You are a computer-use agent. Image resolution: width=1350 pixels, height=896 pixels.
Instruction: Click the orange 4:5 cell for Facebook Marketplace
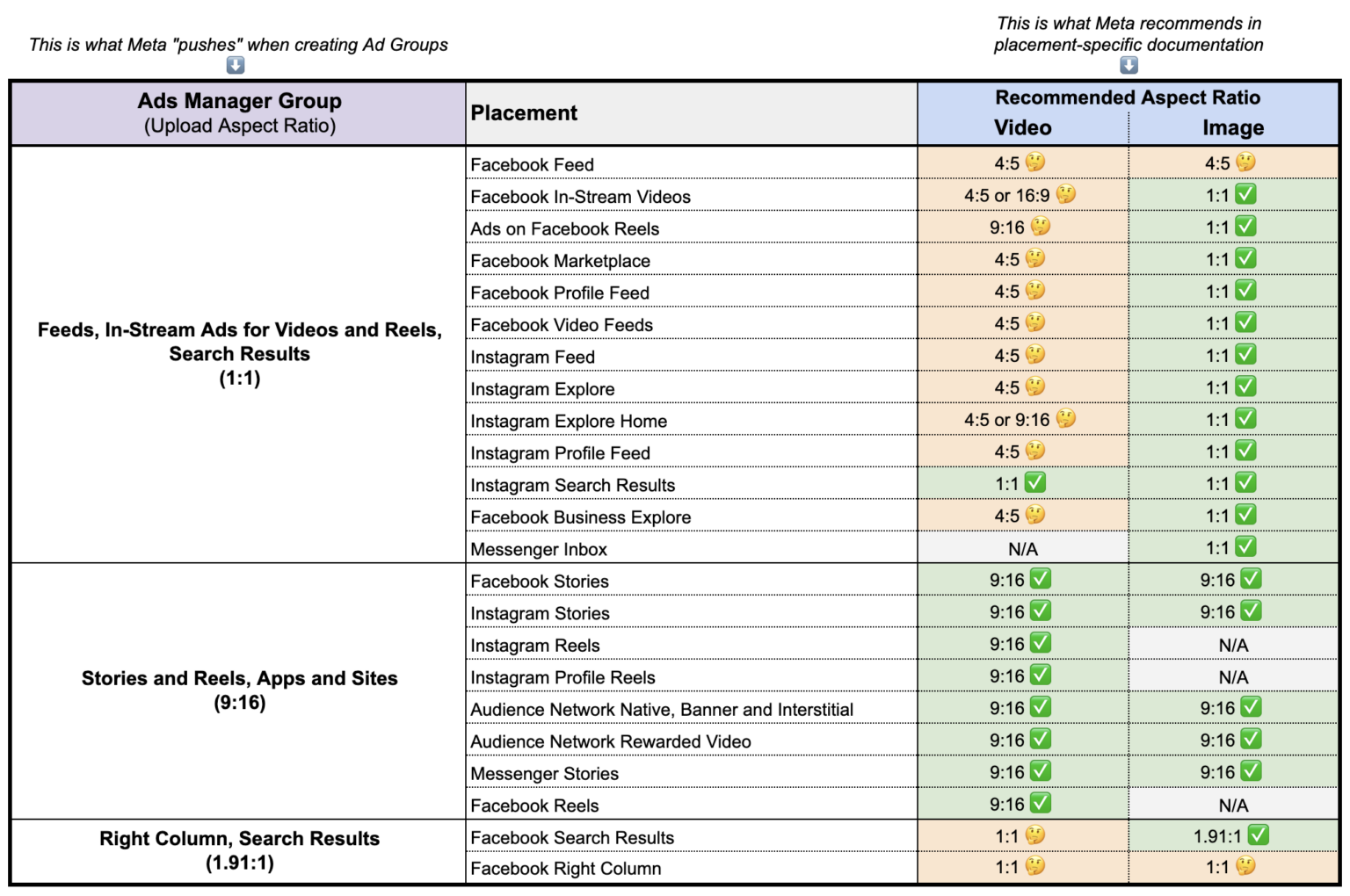1022,258
